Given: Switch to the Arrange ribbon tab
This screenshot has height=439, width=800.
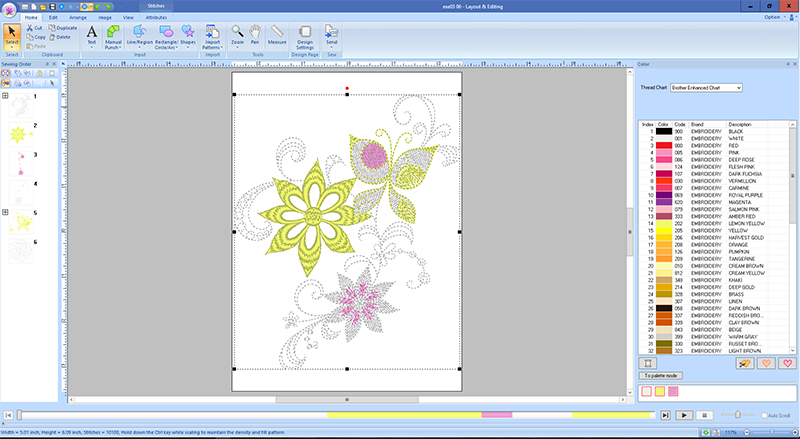Looking at the screenshot, I should coord(77,18).
